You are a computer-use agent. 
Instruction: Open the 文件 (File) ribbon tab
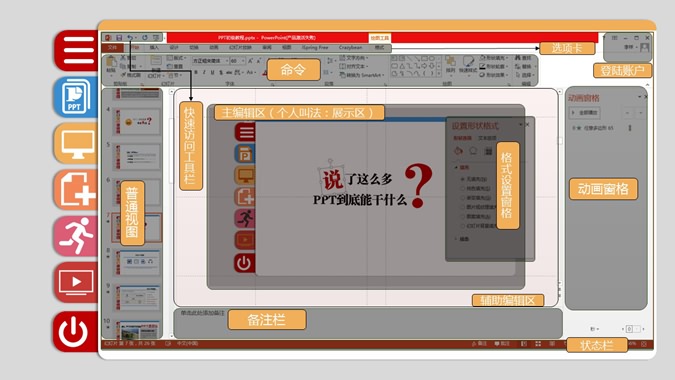pos(112,47)
